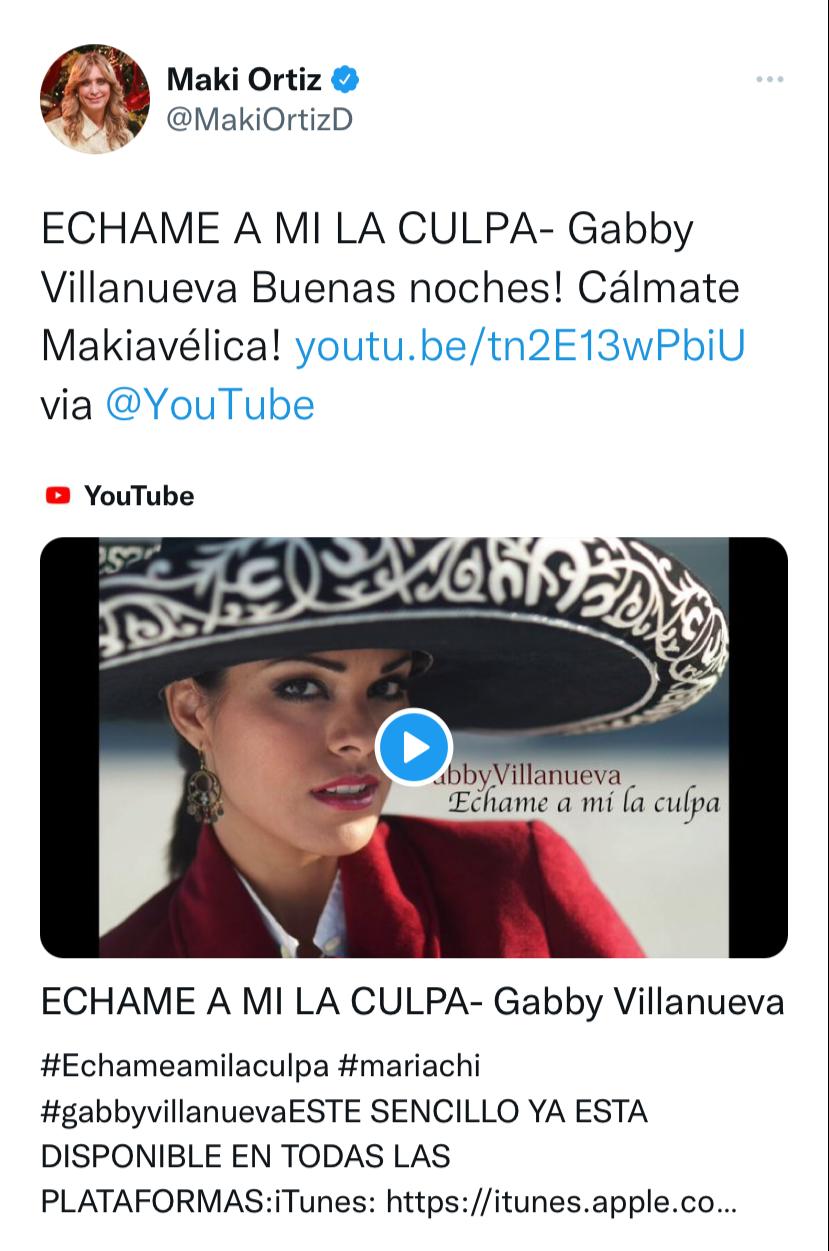This screenshot has width=829, height=1251.
Task: Open Maki Ortiz's profile picture
Action: pos(95,99)
